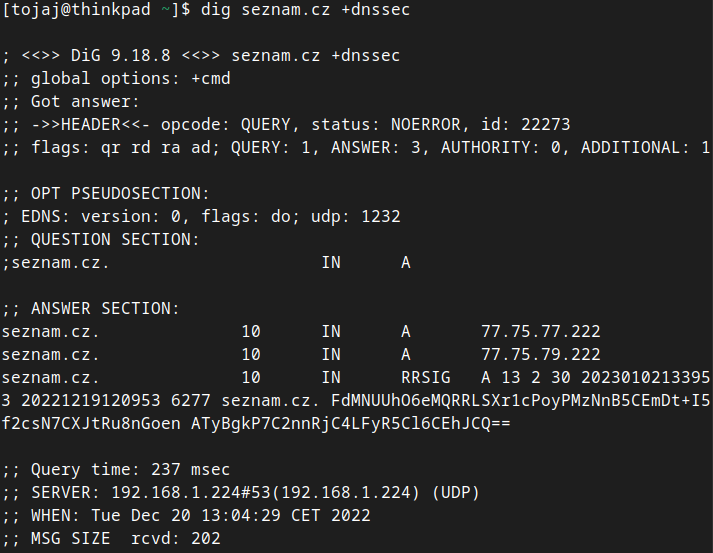Click ;seznam.cz. in the question section
Viewport: 713px width, 553px height.
click(56, 263)
